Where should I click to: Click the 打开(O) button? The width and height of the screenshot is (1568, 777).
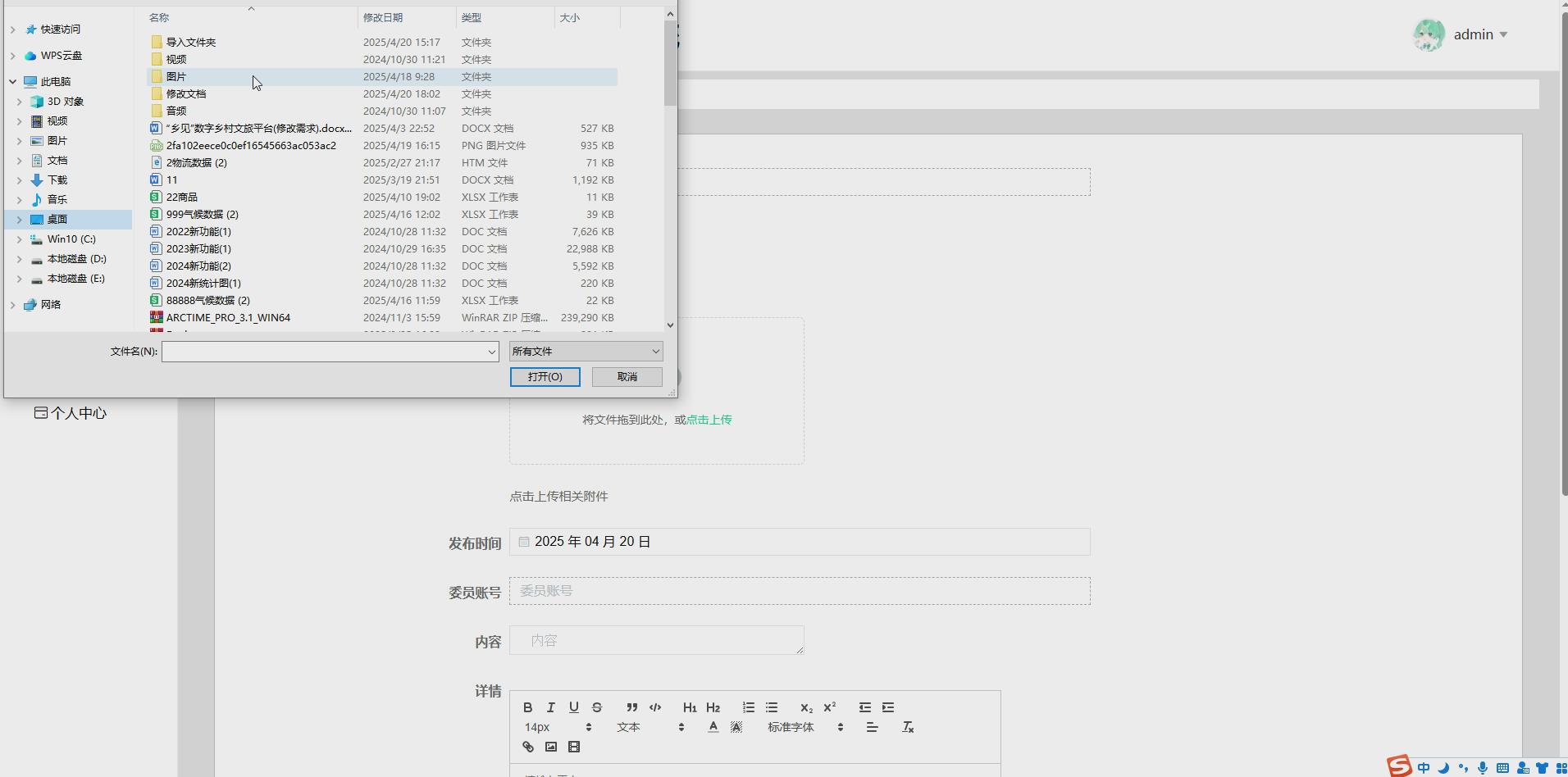pos(545,377)
